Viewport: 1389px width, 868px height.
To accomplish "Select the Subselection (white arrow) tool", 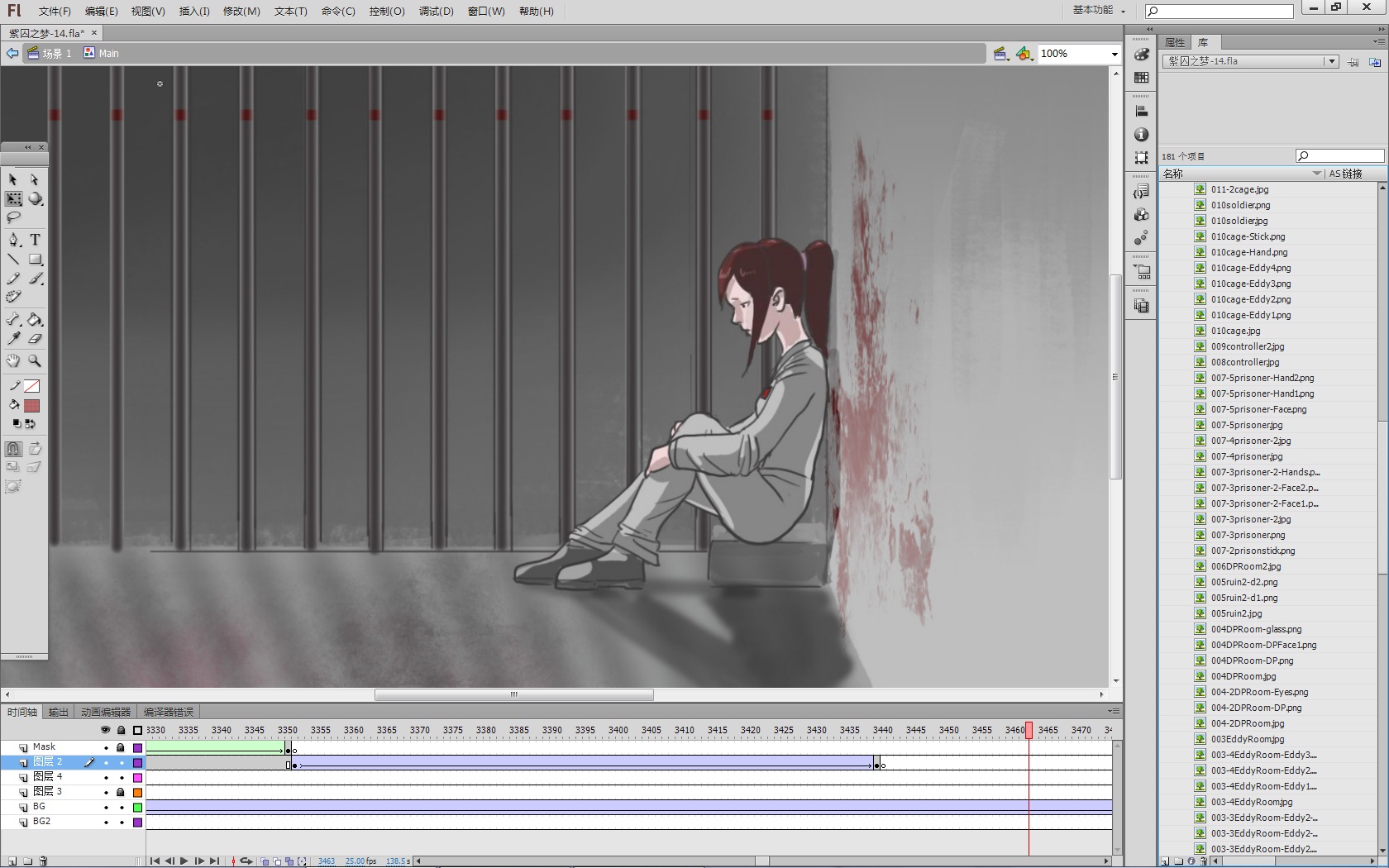I will click(35, 179).
